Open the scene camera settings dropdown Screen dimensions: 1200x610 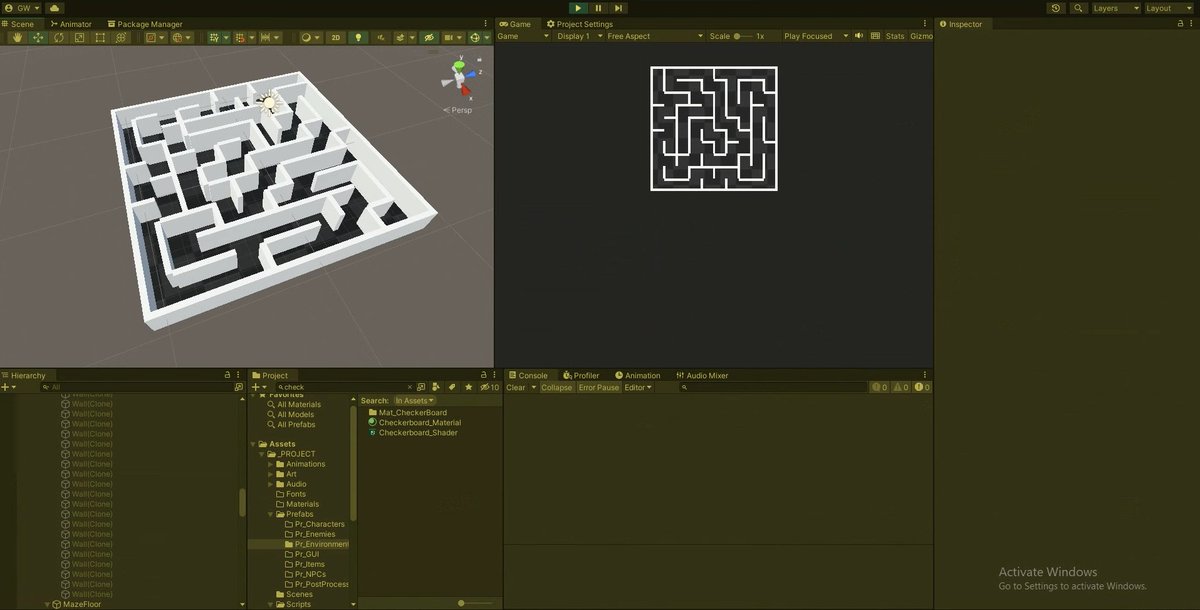coord(455,37)
